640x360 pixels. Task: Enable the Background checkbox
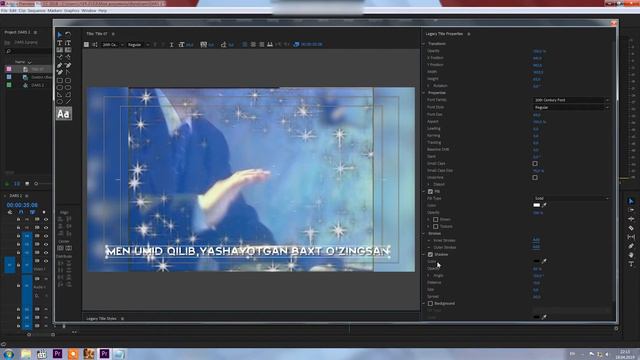tap(430, 304)
